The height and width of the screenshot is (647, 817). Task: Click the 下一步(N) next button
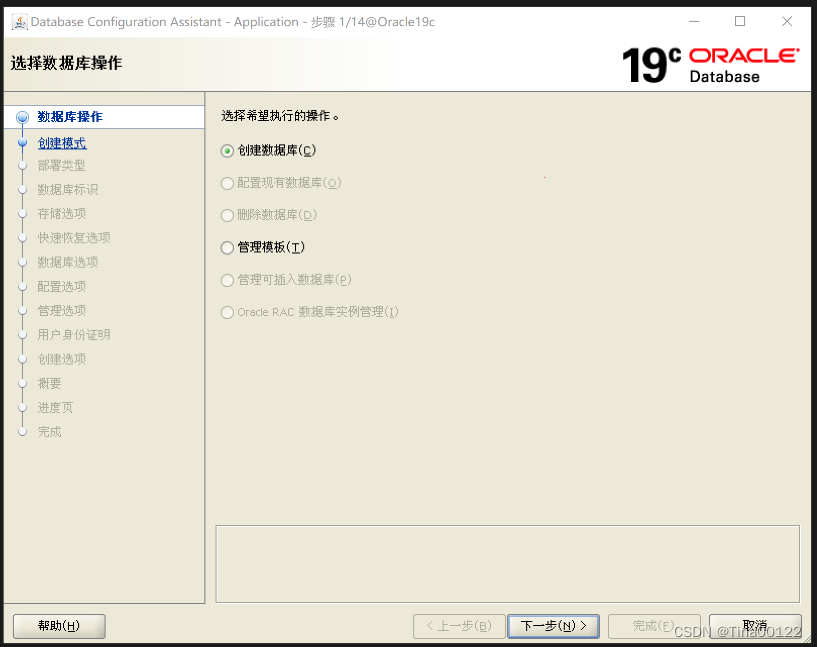point(553,626)
